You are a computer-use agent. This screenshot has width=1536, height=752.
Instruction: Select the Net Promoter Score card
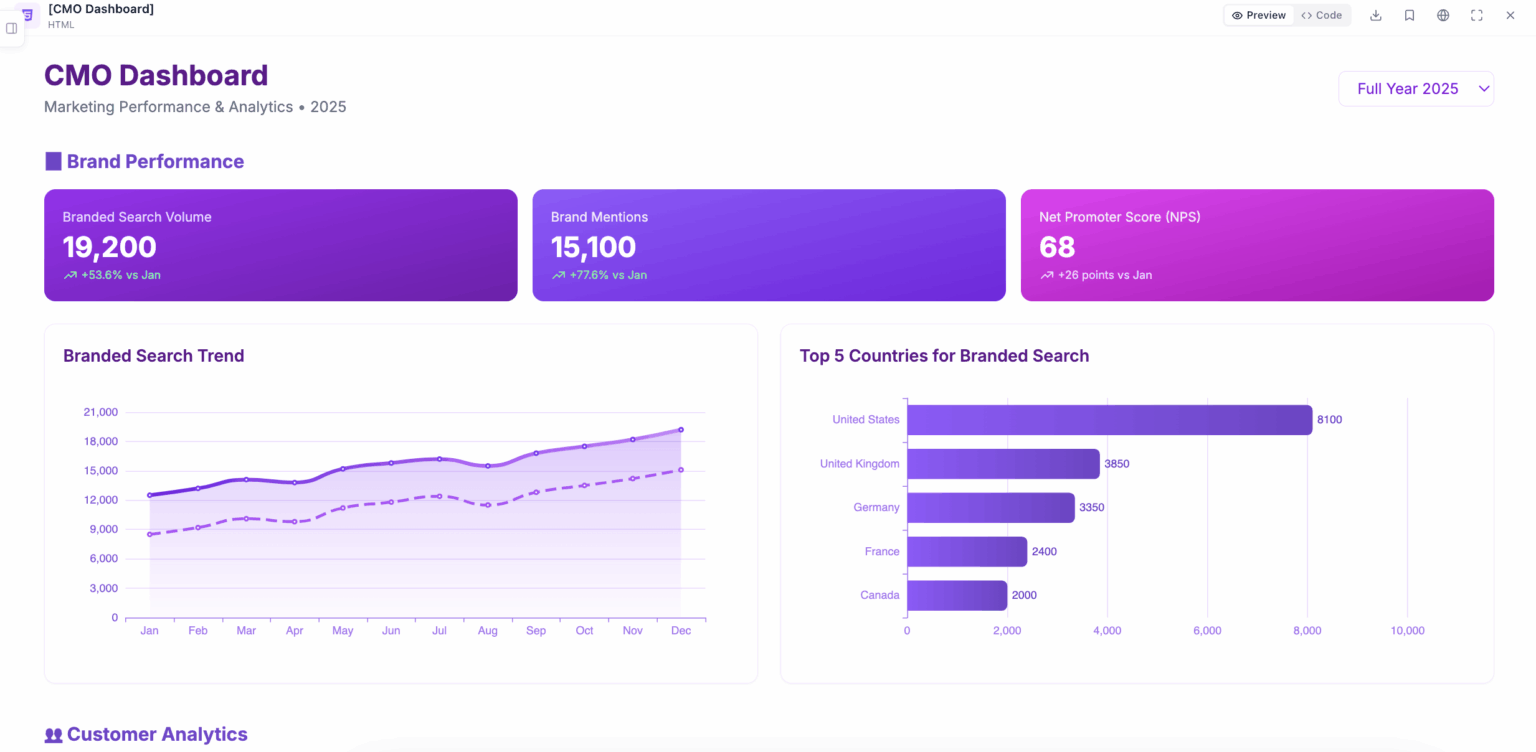1257,245
